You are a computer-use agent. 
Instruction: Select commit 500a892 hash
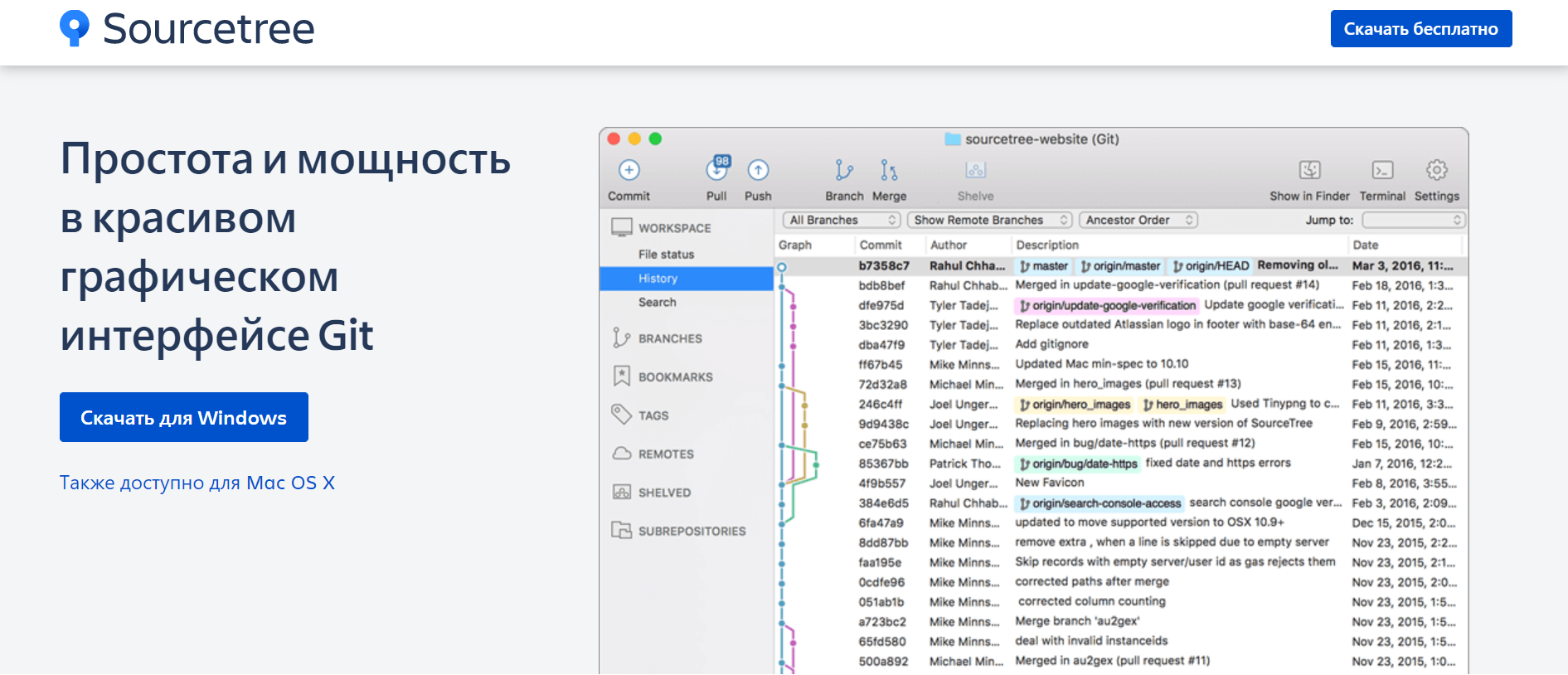(x=882, y=662)
